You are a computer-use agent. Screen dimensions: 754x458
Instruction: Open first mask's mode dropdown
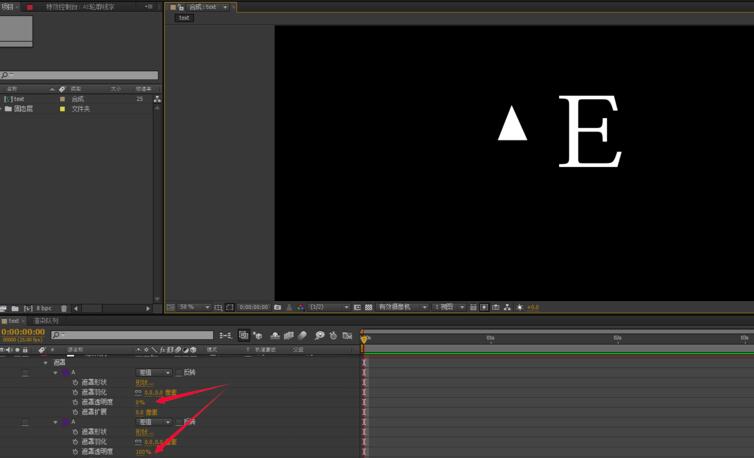coord(153,372)
